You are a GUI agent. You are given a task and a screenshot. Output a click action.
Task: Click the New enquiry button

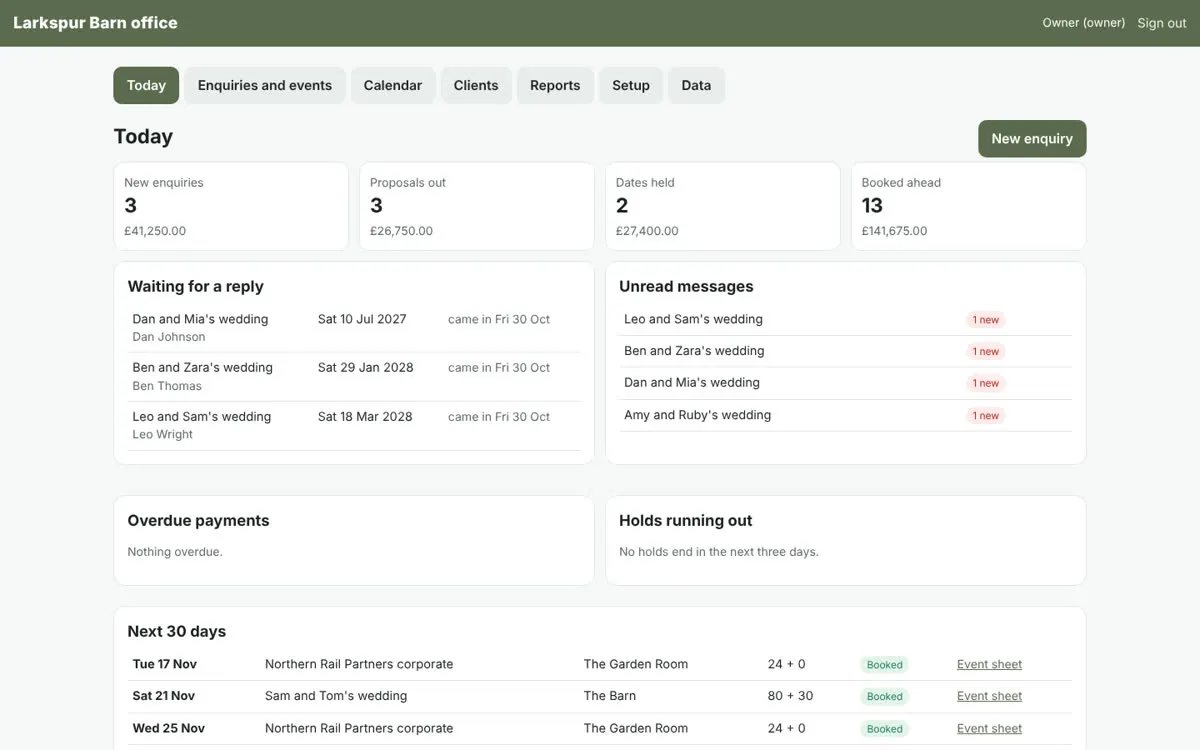1032,139
